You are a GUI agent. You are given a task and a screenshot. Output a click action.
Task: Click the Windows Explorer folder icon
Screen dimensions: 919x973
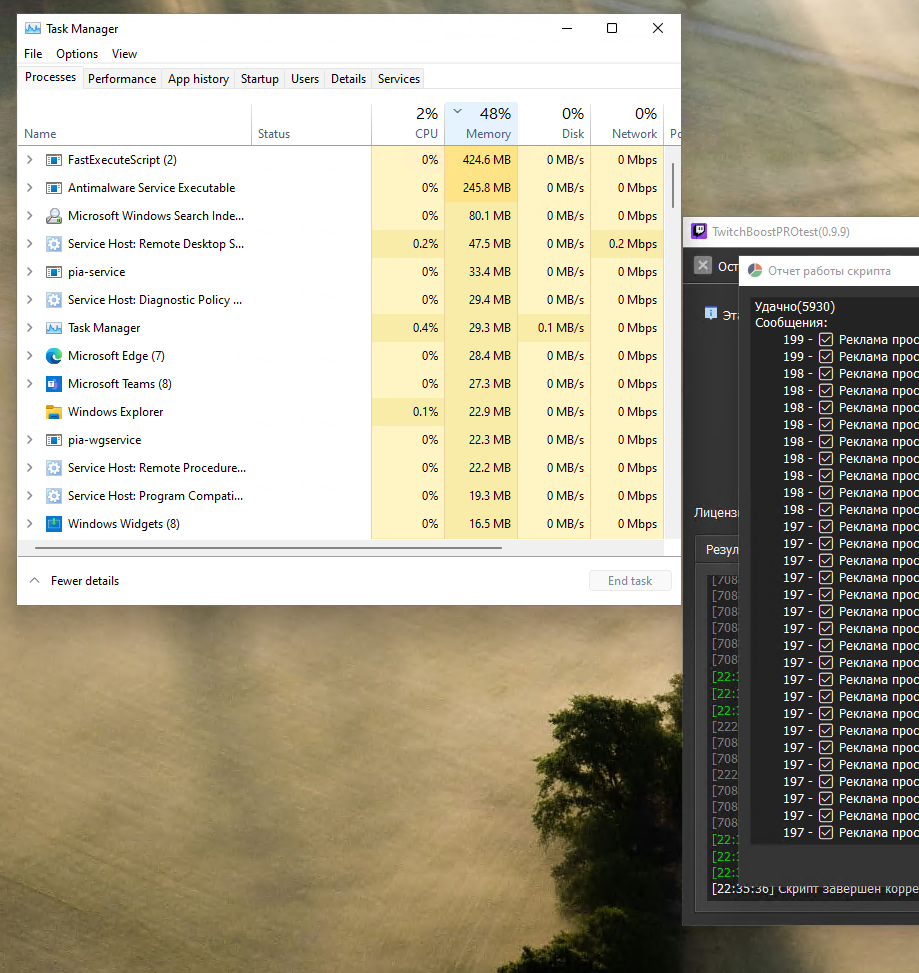(54, 412)
